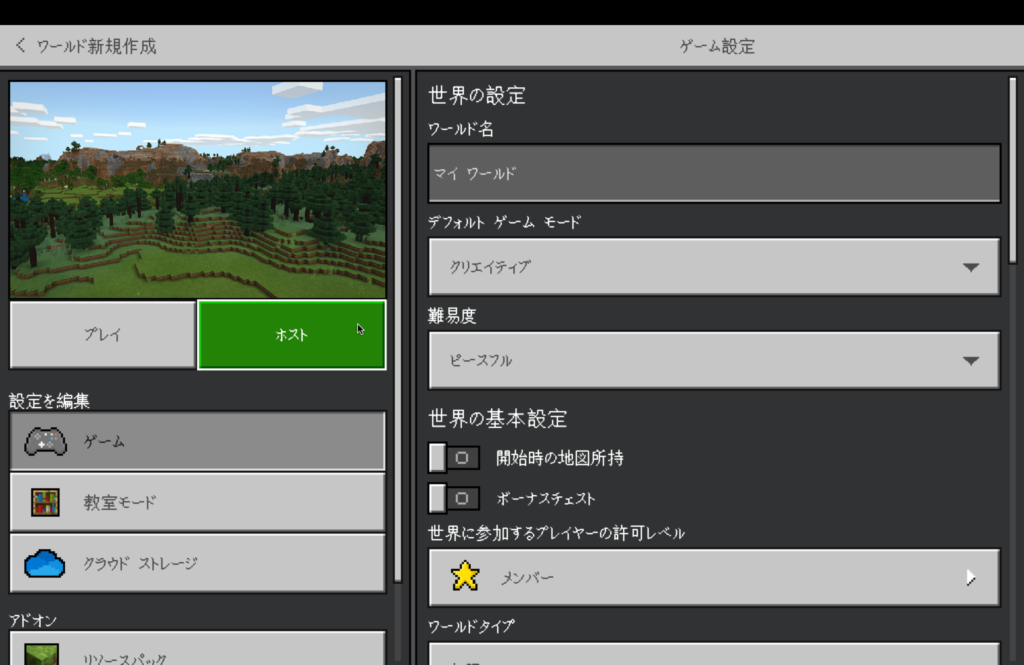
Task: Click the world preview landscape thumbnail
Action: (x=197, y=189)
